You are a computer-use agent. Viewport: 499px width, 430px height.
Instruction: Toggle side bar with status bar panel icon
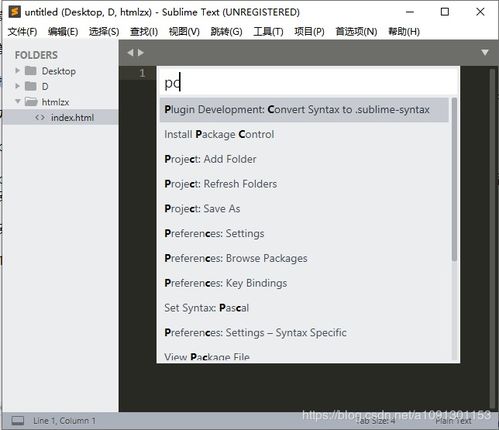tap(18, 421)
